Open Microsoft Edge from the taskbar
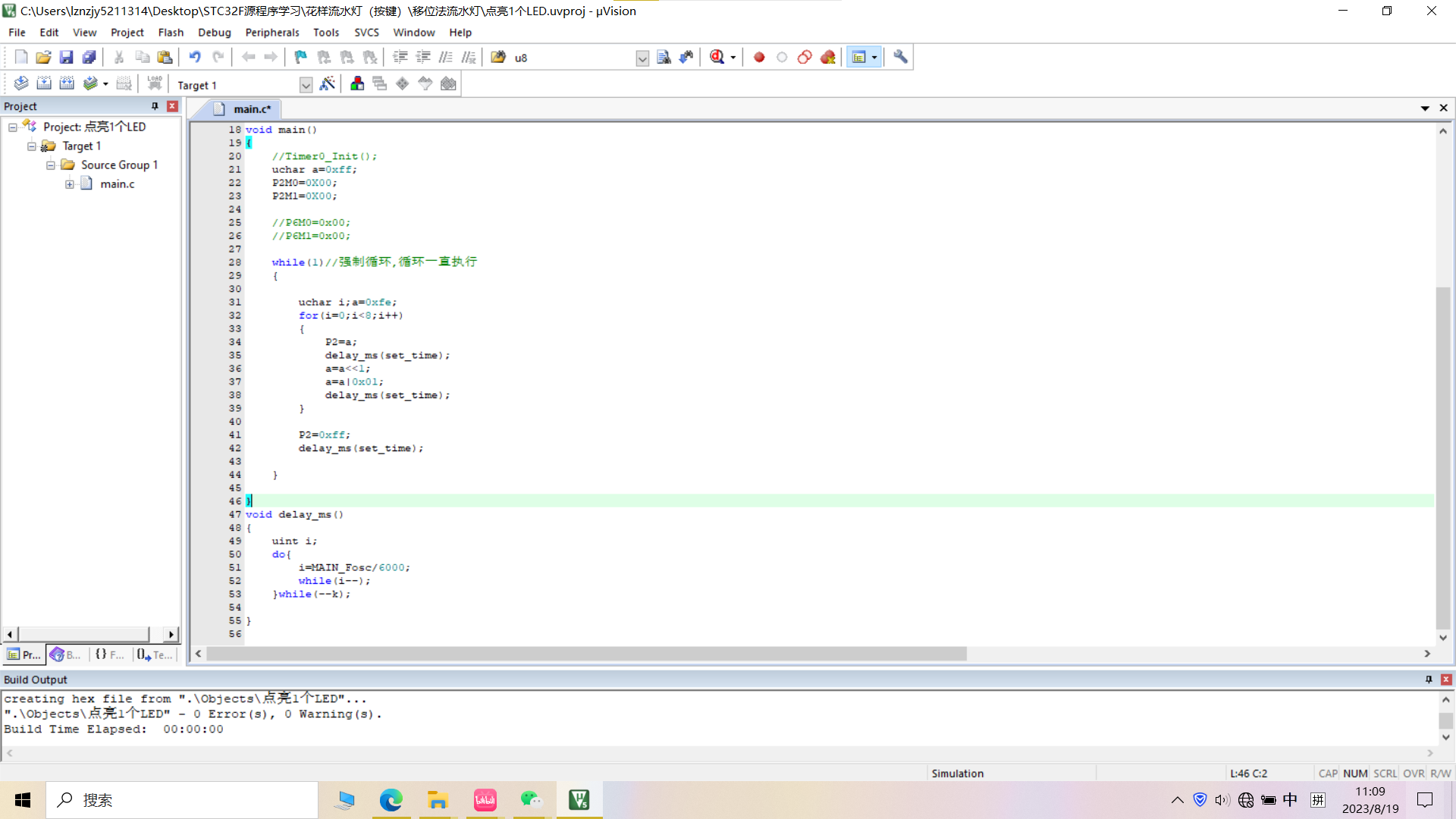 click(x=391, y=800)
